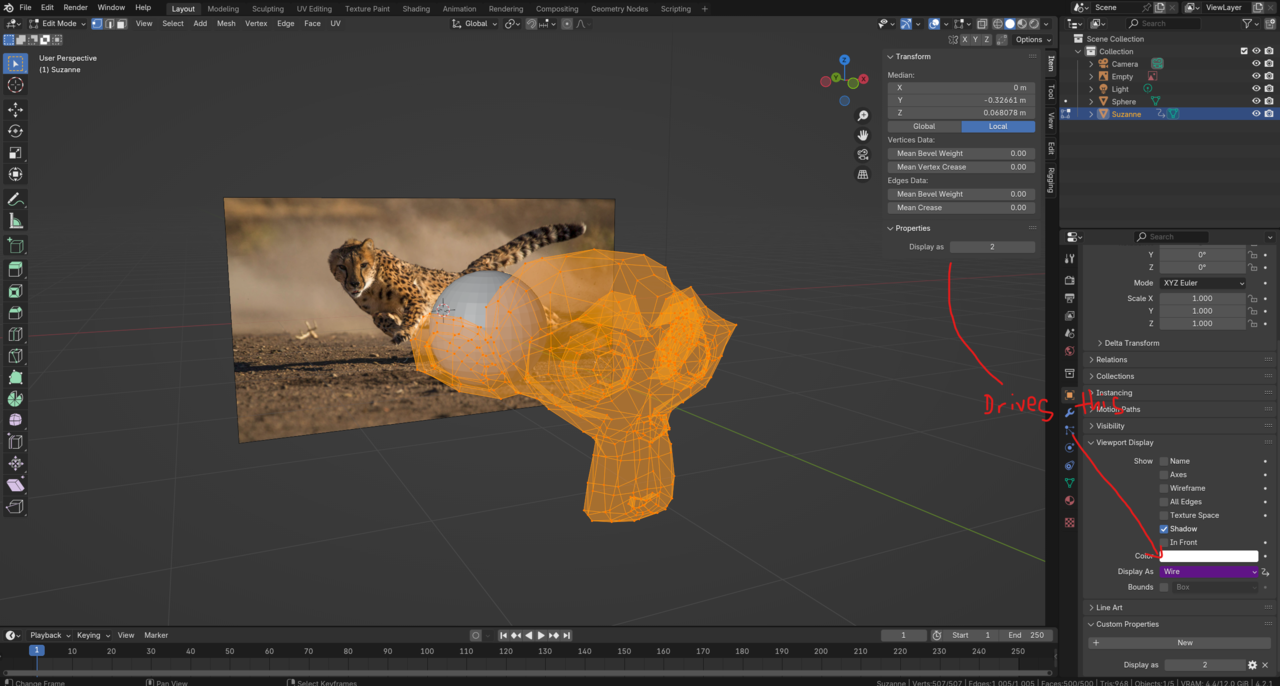1280x686 pixels.
Task: Open the Mesh menu
Action: [226, 24]
